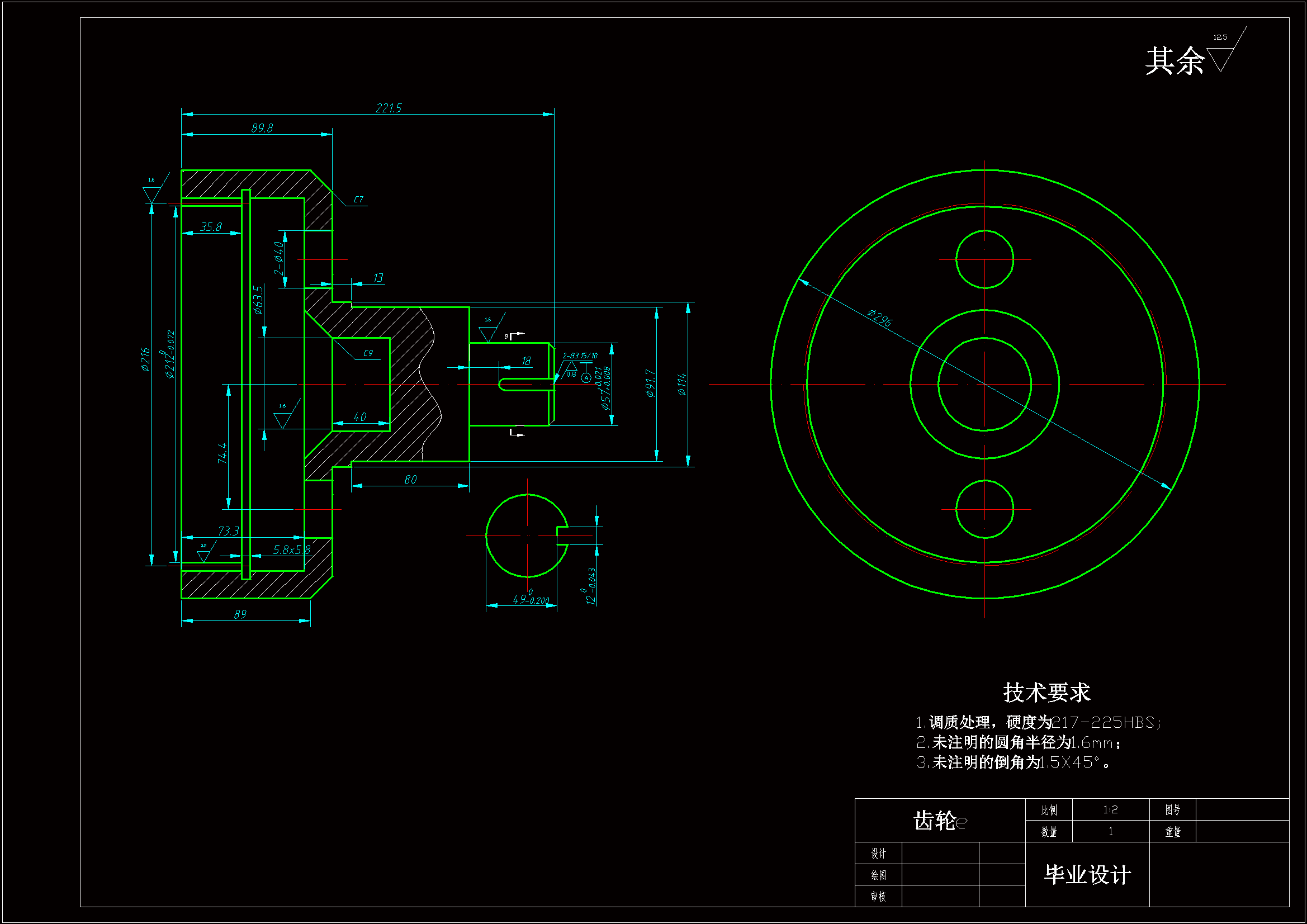The image size is (1307, 924).
Task: Click the C7 chamfer leader label
Action: pos(358,199)
